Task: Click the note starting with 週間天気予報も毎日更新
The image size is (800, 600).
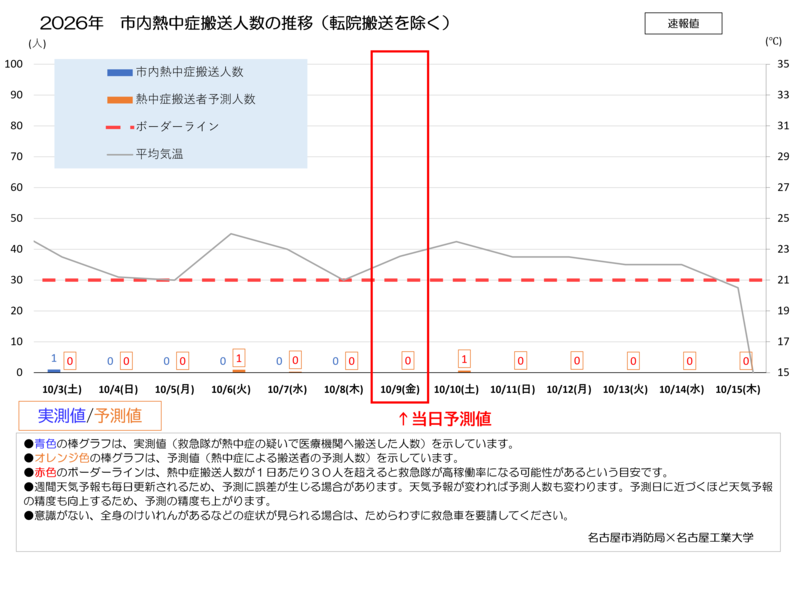Action: click(x=398, y=494)
